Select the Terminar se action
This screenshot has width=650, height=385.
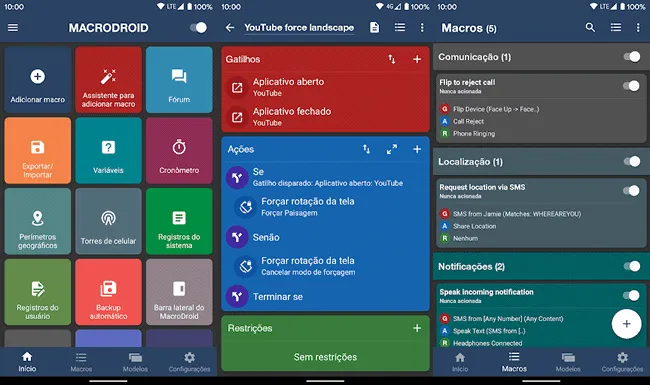click(325, 296)
